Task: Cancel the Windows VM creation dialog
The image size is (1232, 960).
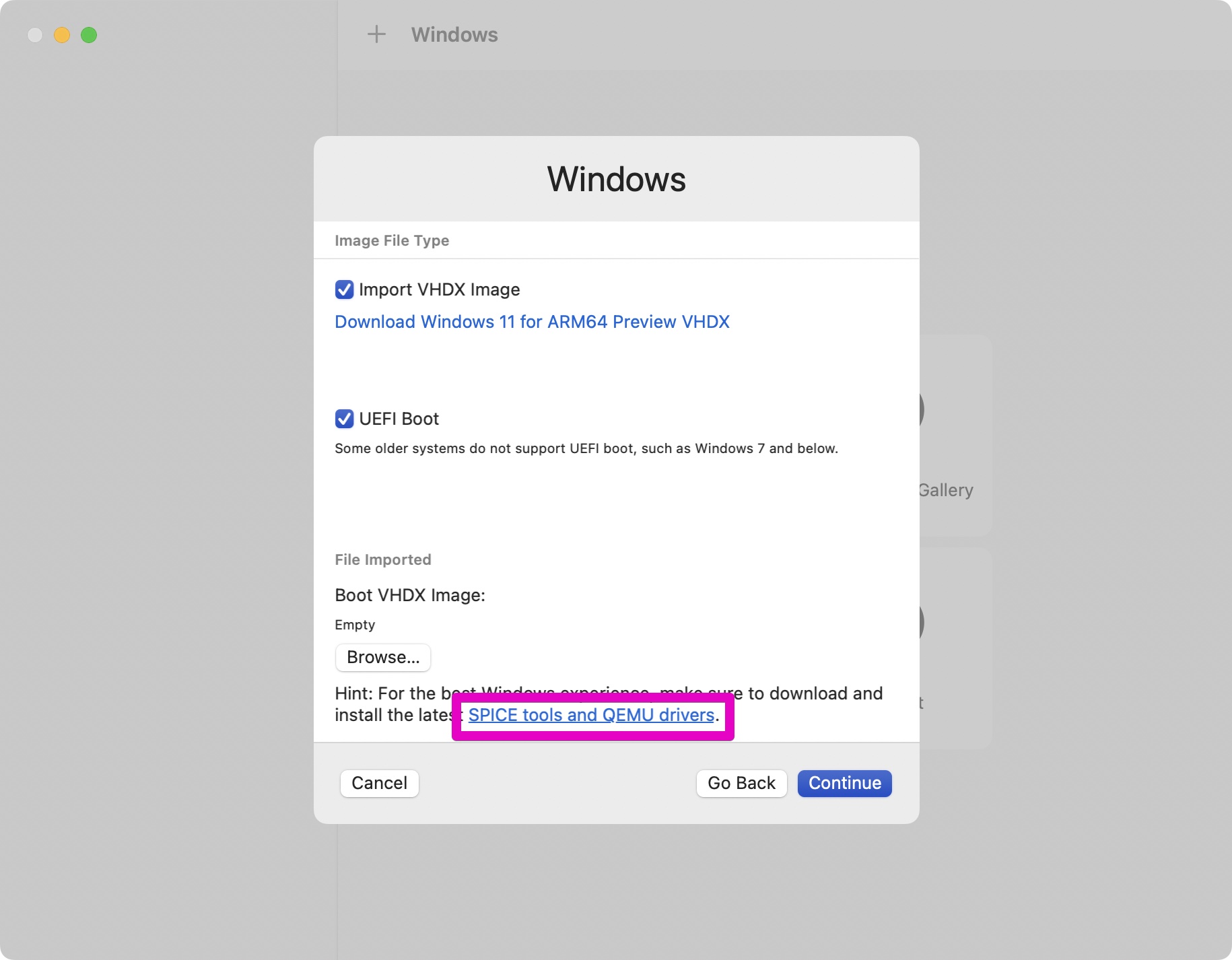Action: pyautogui.click(x=379, y=783)
